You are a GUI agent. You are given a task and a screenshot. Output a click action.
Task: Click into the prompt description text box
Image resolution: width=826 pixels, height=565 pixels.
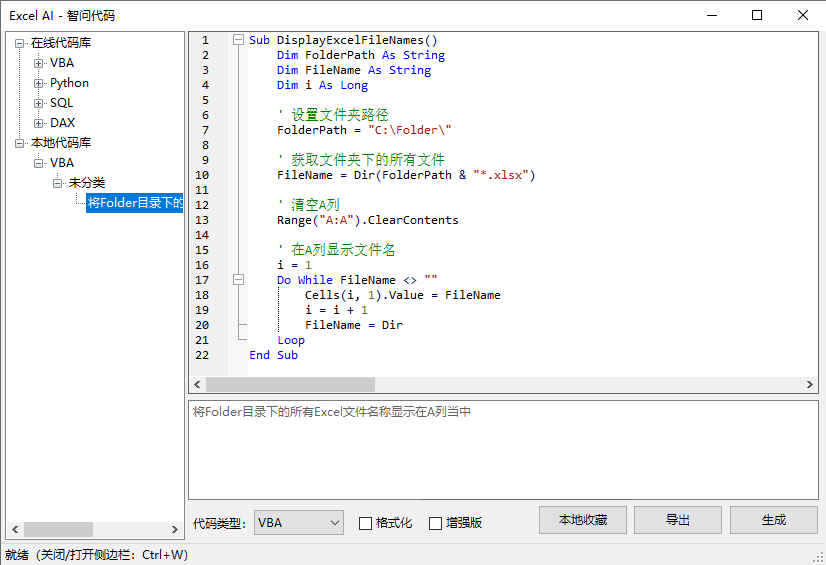[503, 450]
